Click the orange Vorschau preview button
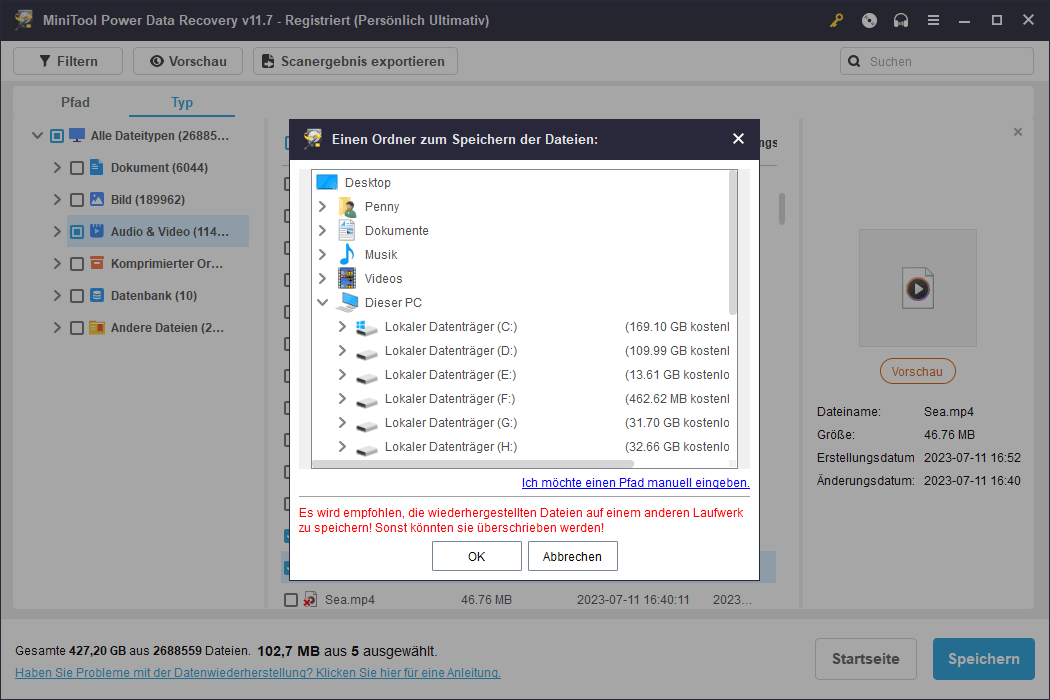This screenshot has height=700, width=1050. pyautogui.click(x=917, y=371)
